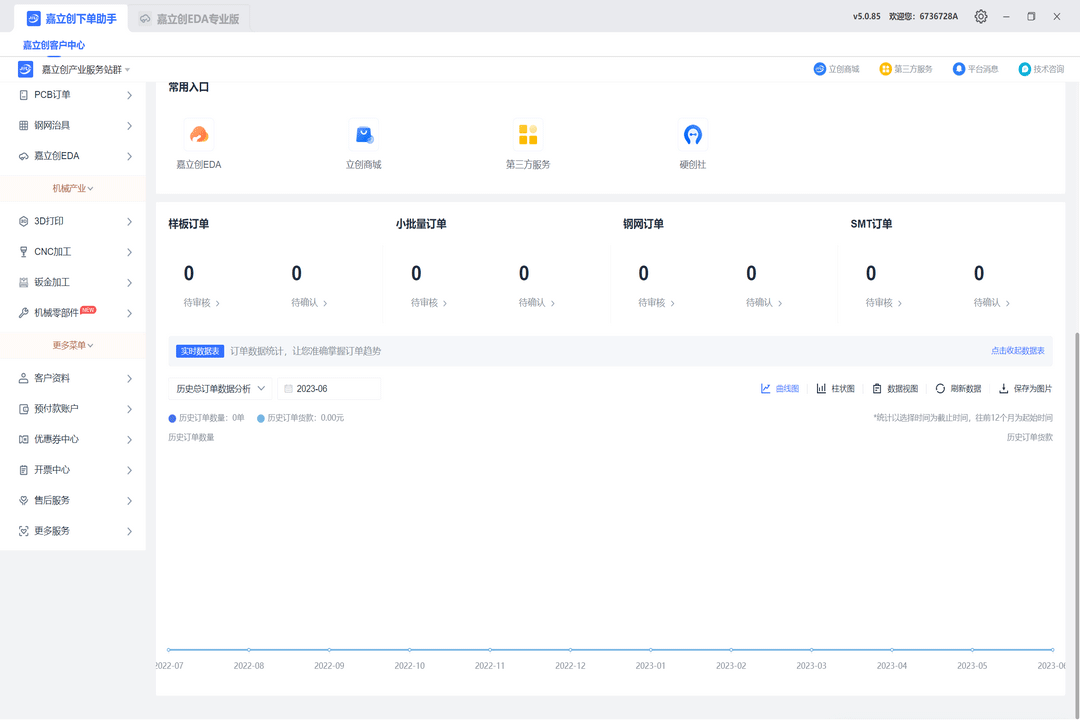Viewport: 1080px width, 720px height.
Task: Open the 嘉立创产业服务站群 dropdown
Action: coord(85,70)
